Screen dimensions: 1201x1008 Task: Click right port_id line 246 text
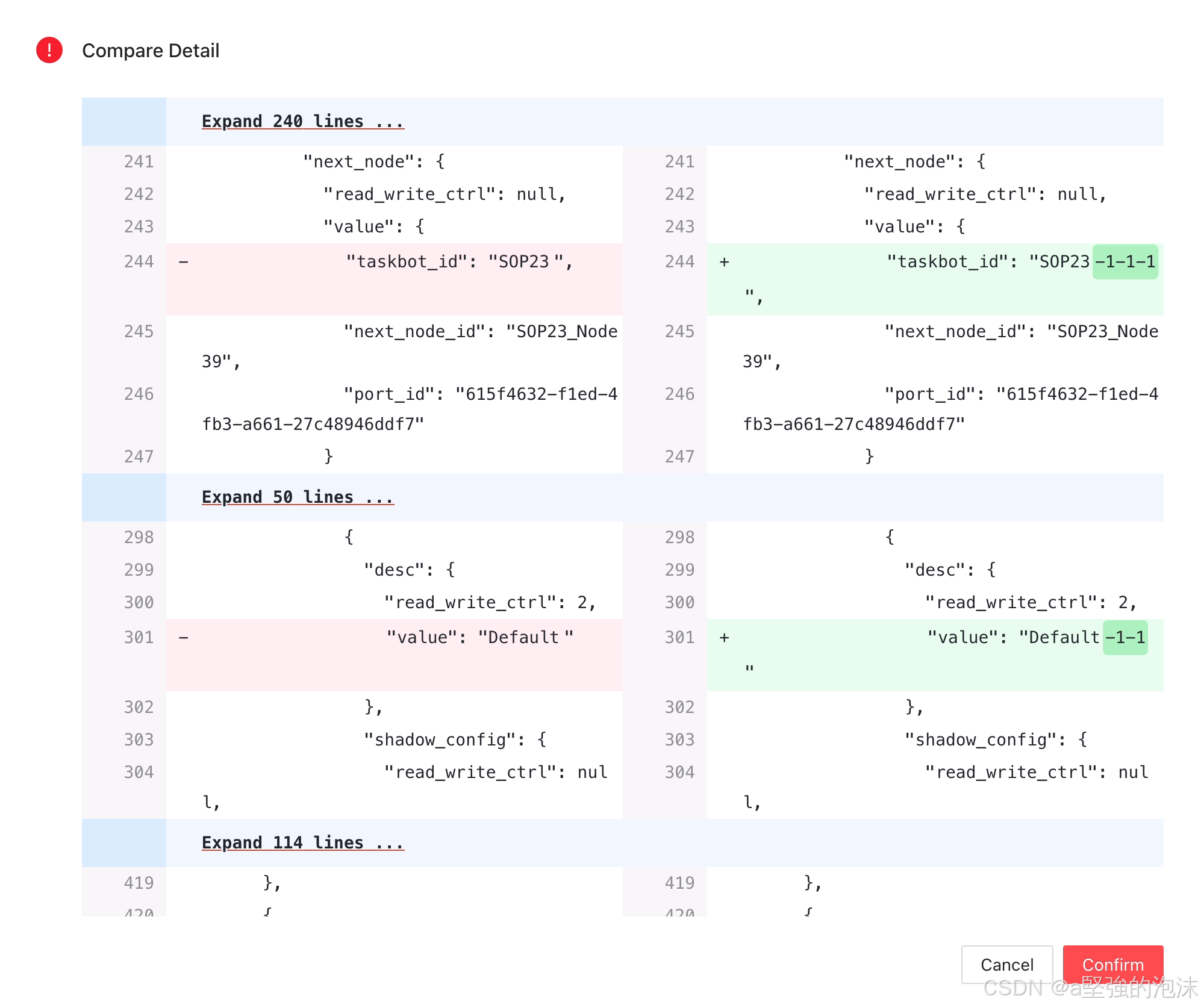coord(1020,394)
